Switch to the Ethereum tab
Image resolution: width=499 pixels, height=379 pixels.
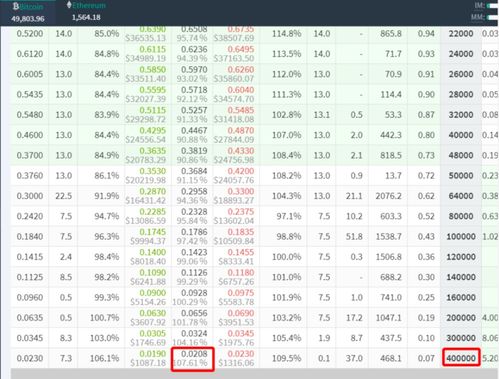pyautogui.click(x=86, y=12)
